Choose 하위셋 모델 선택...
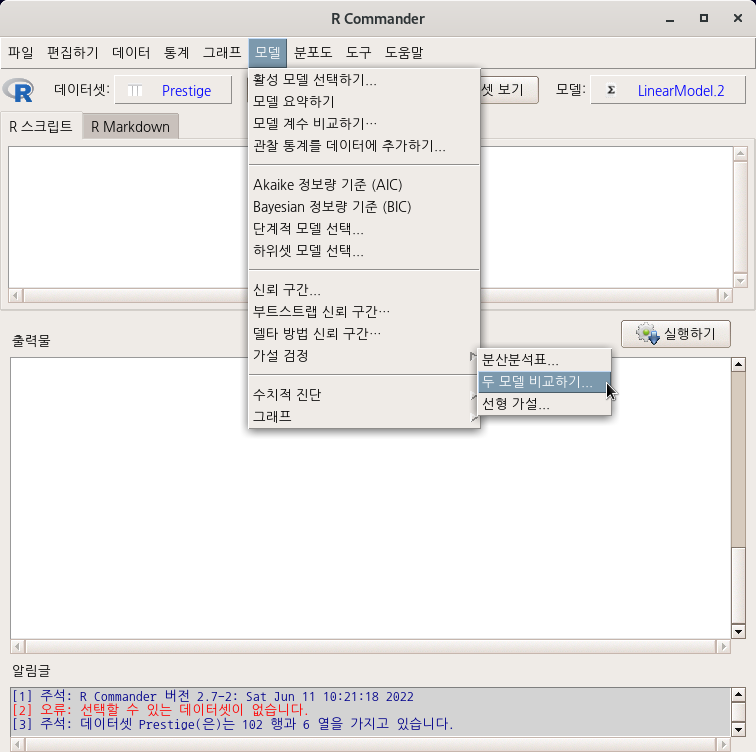 364,251
